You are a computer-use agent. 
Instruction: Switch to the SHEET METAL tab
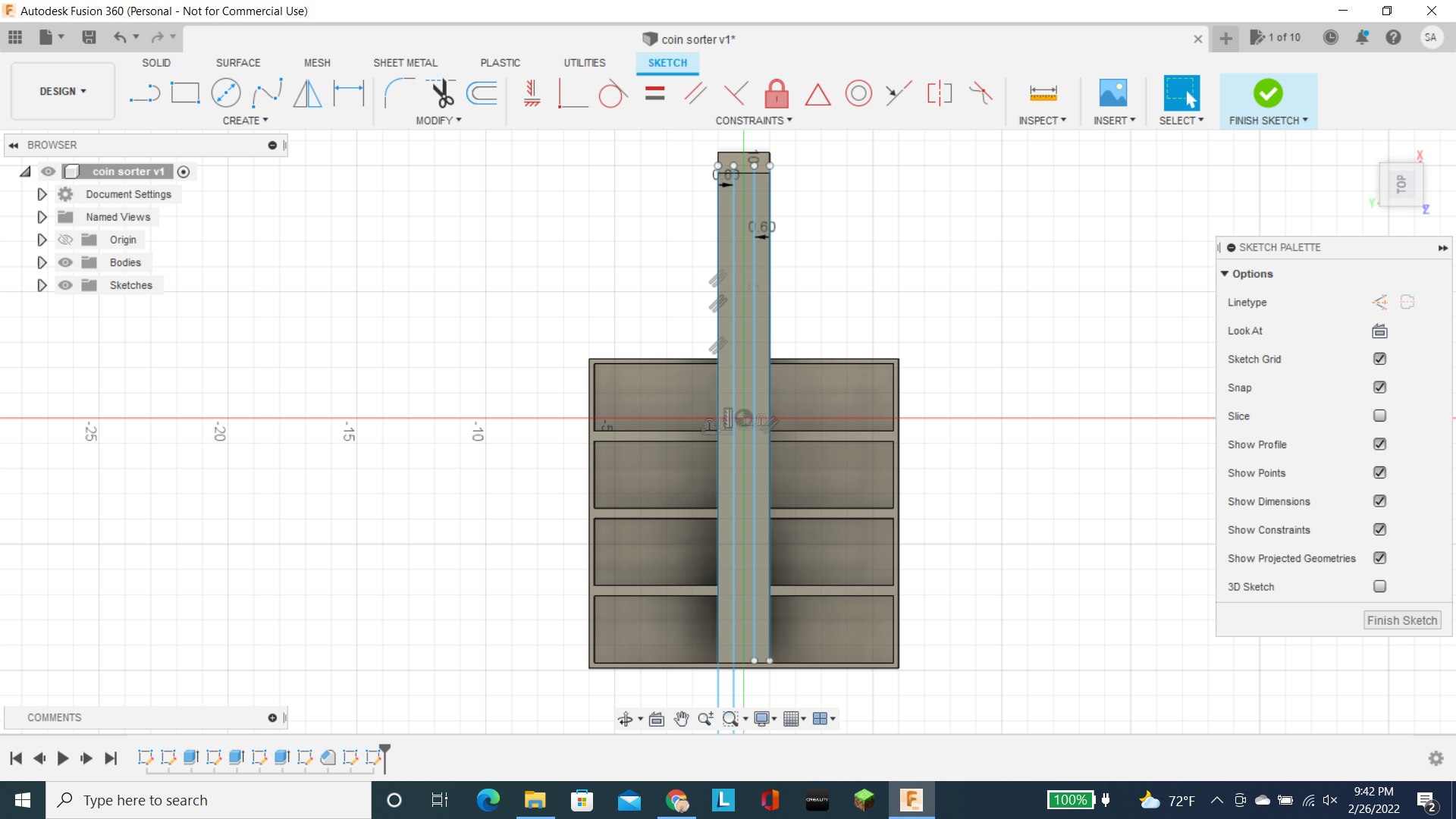point(405,62)
